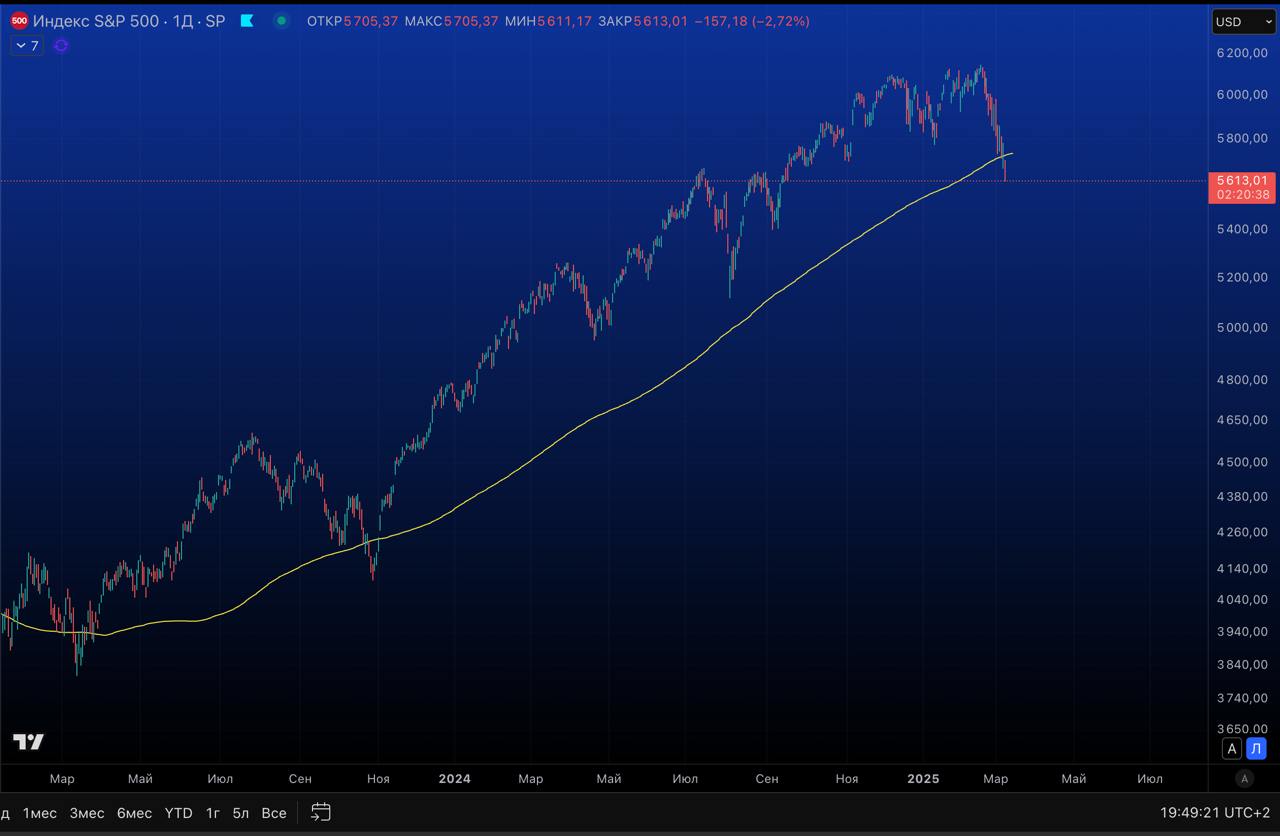
Task: Select the Все time range
Action: [x=274, y=813]
